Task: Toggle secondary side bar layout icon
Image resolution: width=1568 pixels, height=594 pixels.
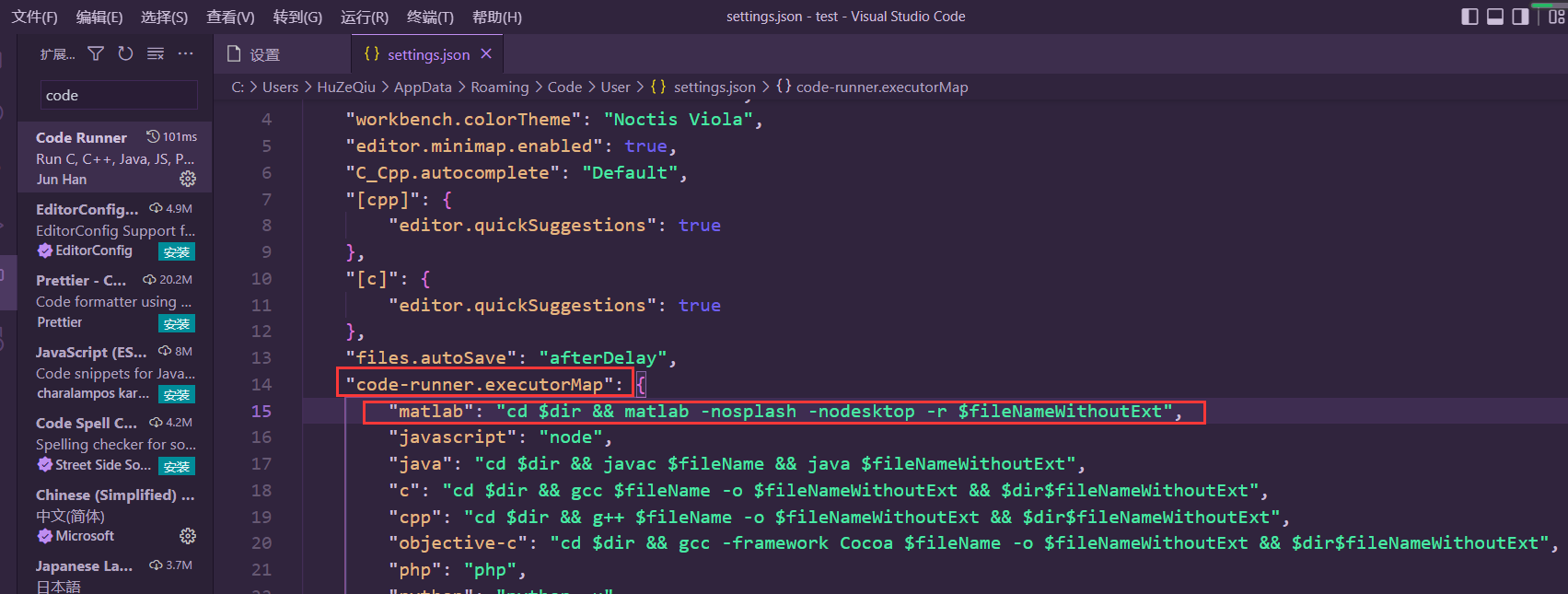Action: pyautogui.click(x=1520, y=17)
